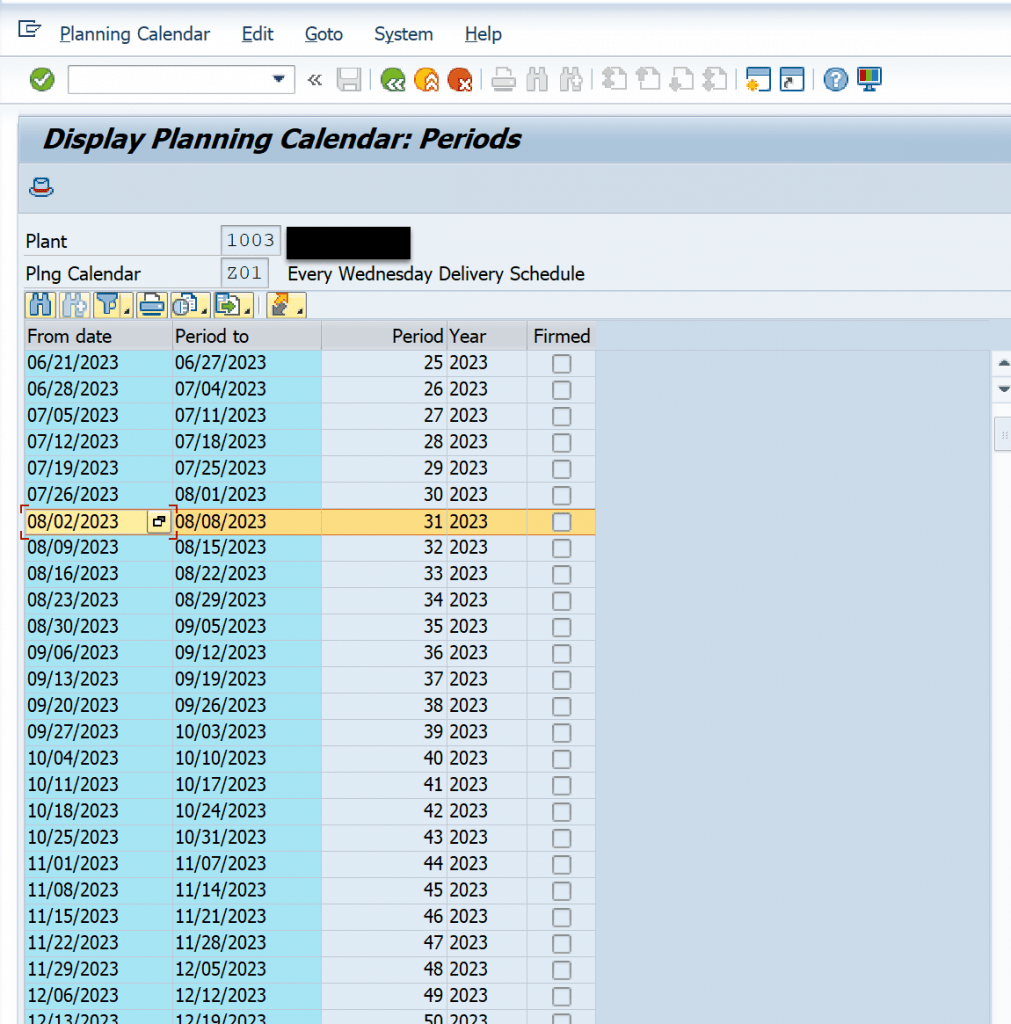
Task: Click the menu icon left of Planning Calendar
Action: pos(29,29)
